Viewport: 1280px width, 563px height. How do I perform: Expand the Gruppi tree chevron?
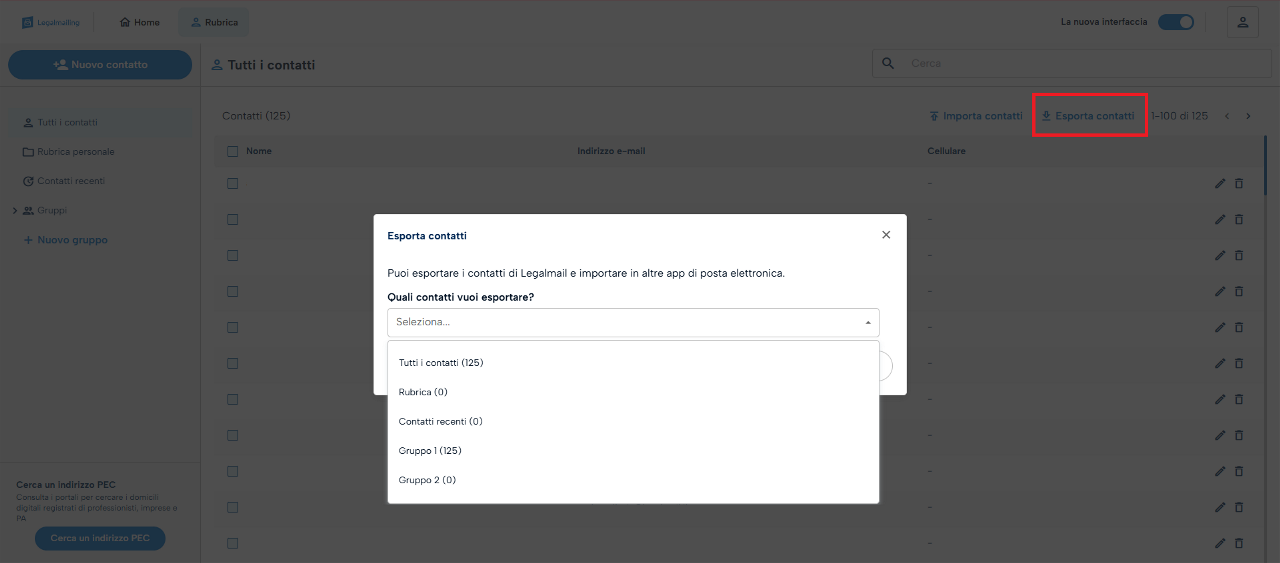coord(15,211)
